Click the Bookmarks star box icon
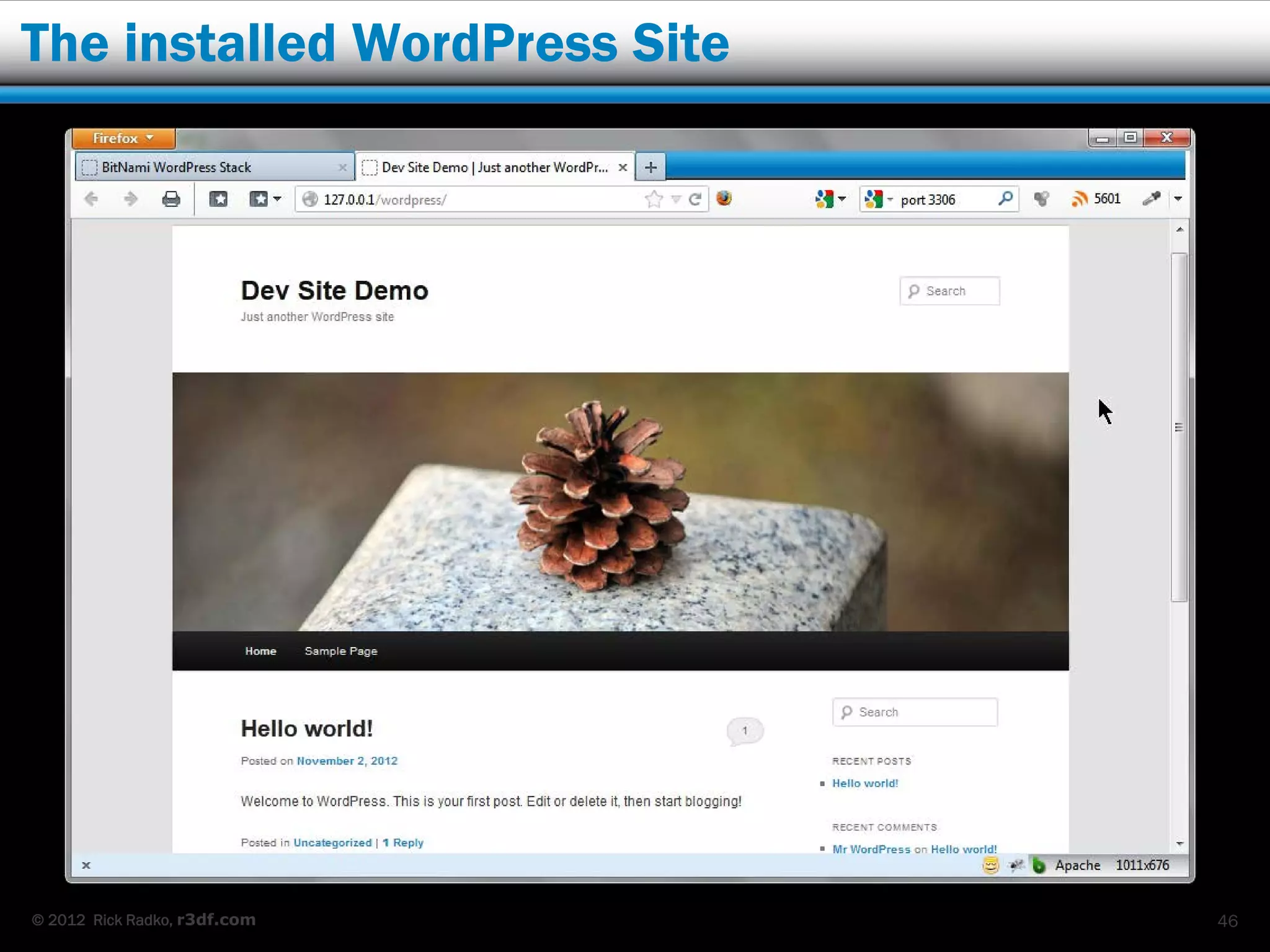 218,199
